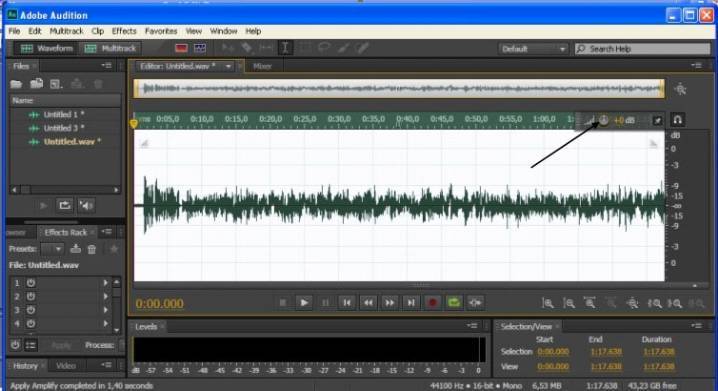718x391 pixels.
Task: Toggle Loop Playback in transport
Action: tap(453, 303)
